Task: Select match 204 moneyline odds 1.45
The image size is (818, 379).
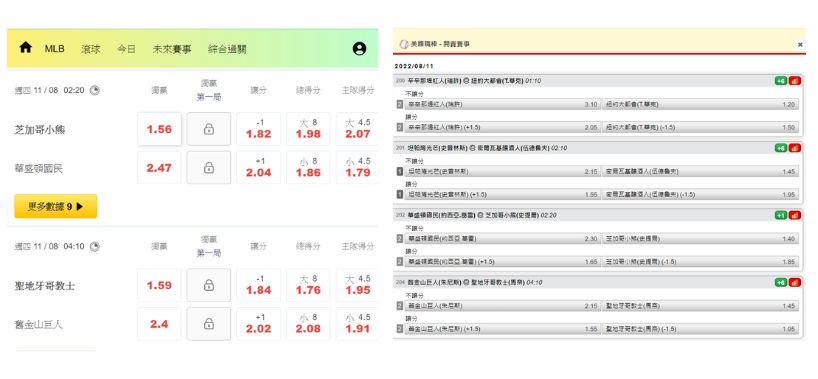Action: point(700,306)
